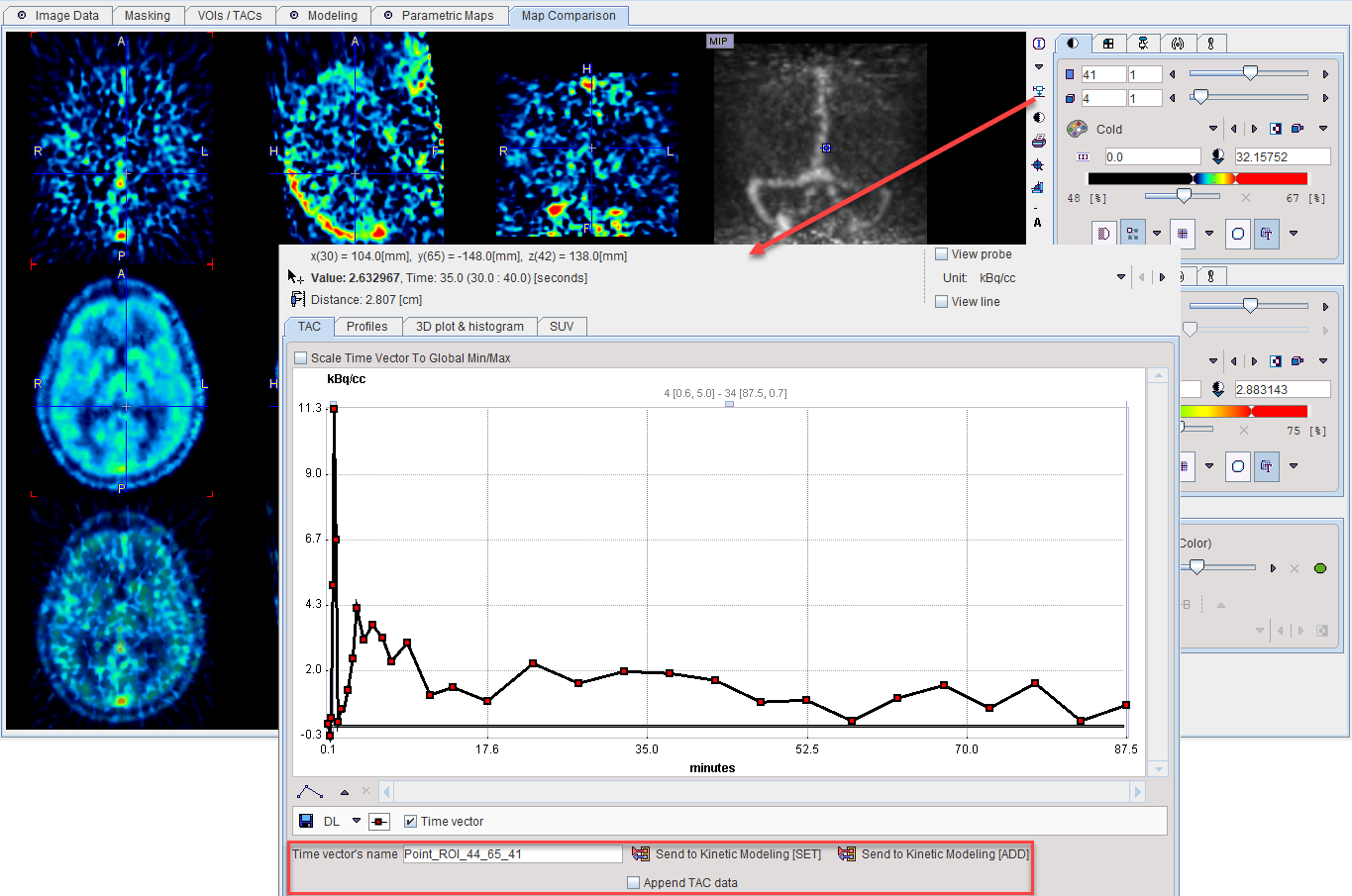This screenshot has height=896, width=1352.
Task: Click the grid layout tab in the first panel
Action: [1108, 44]
